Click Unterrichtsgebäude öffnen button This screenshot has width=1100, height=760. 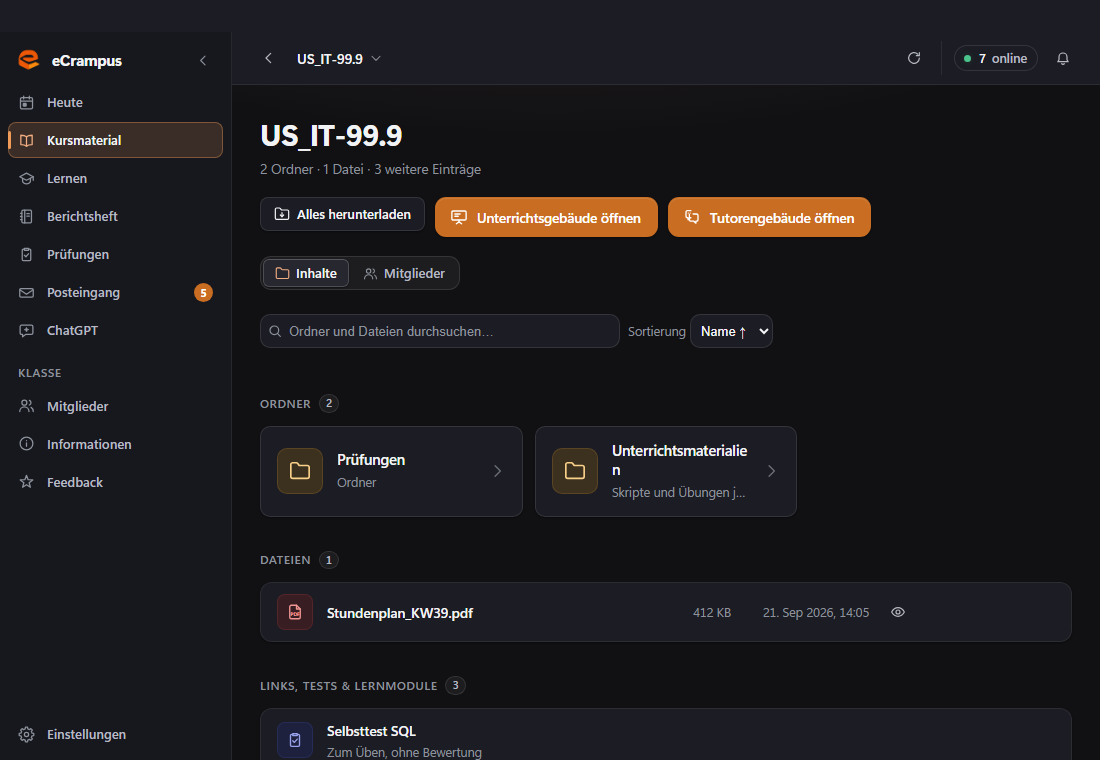coord(546,218)
